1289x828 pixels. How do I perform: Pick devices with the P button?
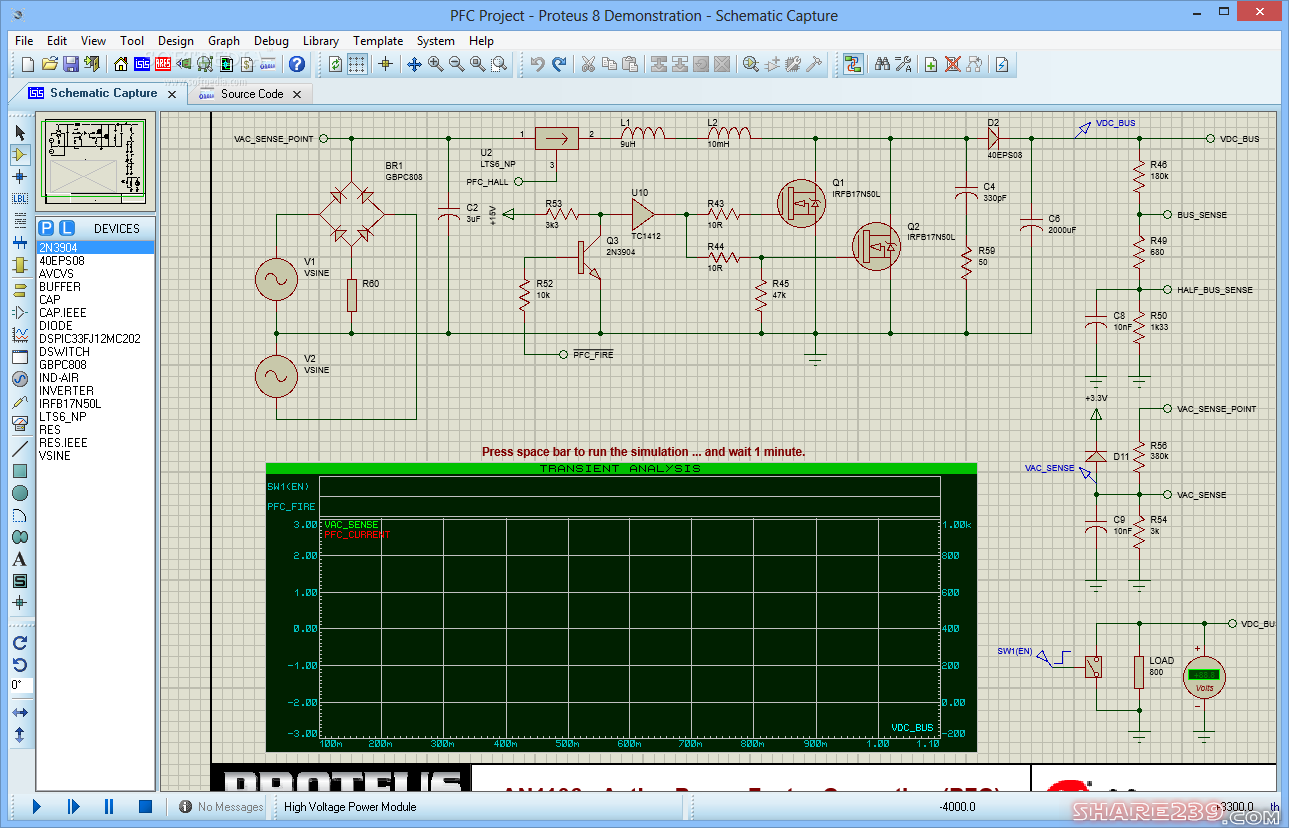[47, 228]
